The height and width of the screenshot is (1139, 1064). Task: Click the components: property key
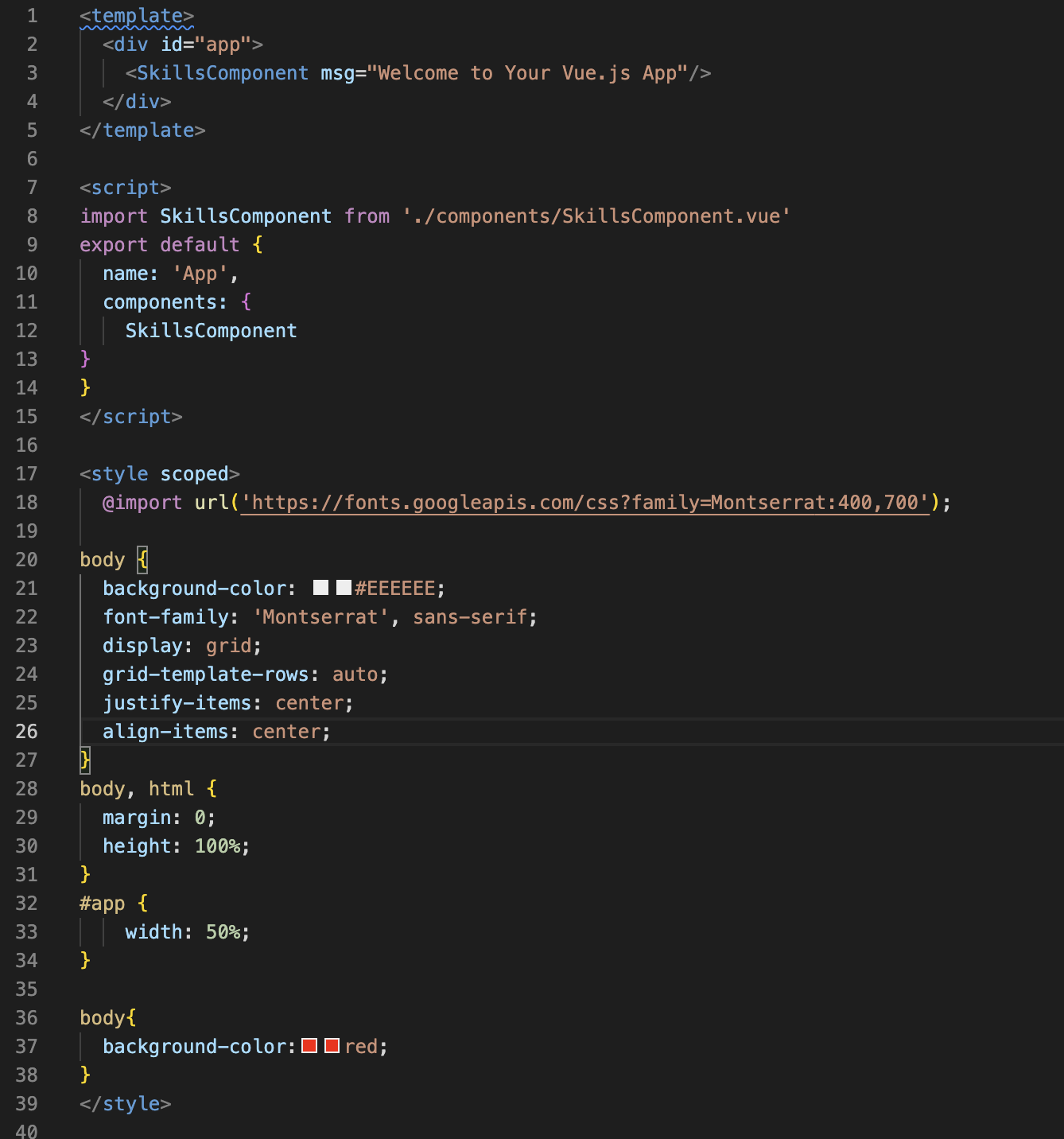point(165,302)
